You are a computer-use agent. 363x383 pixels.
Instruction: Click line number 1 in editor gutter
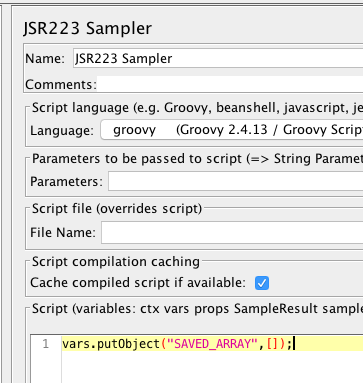click(x=46, y=344)
